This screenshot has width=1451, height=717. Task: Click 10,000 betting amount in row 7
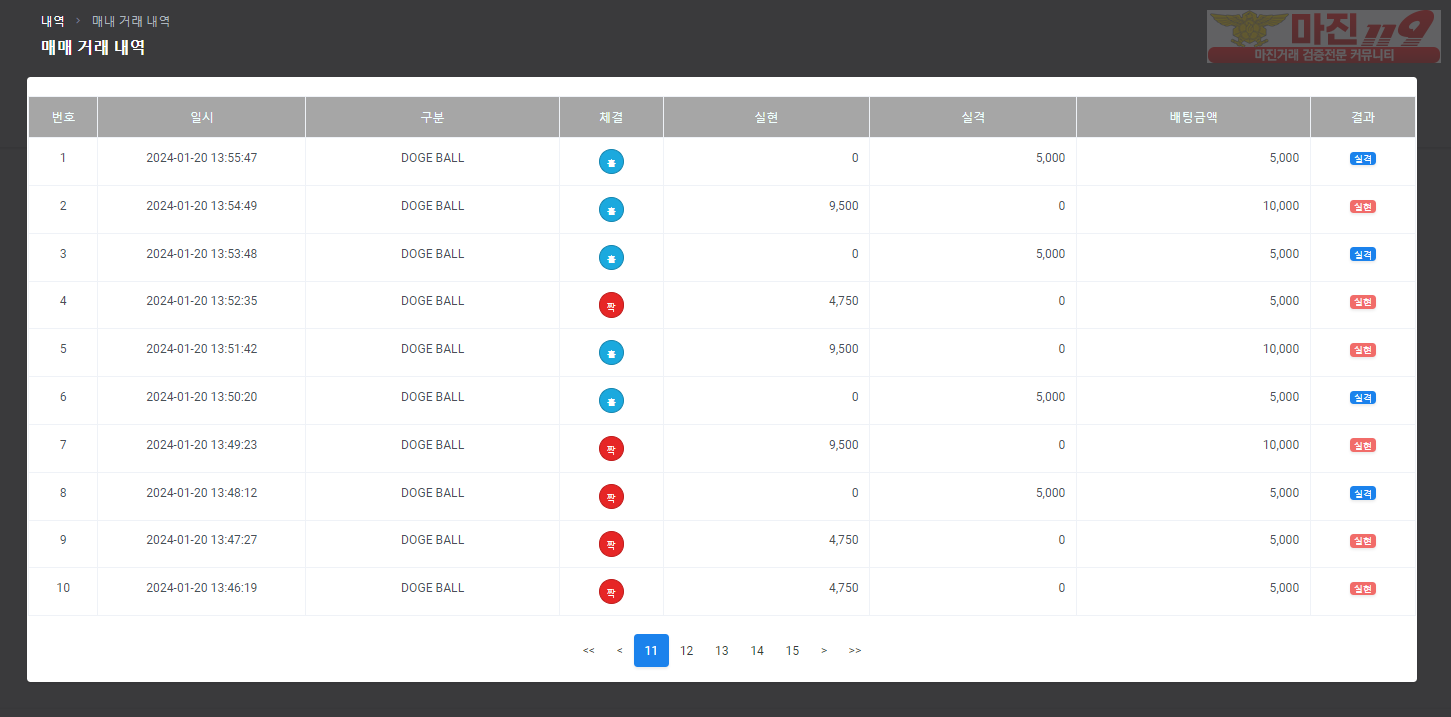pyautogui.click(x=1281, y=445)
